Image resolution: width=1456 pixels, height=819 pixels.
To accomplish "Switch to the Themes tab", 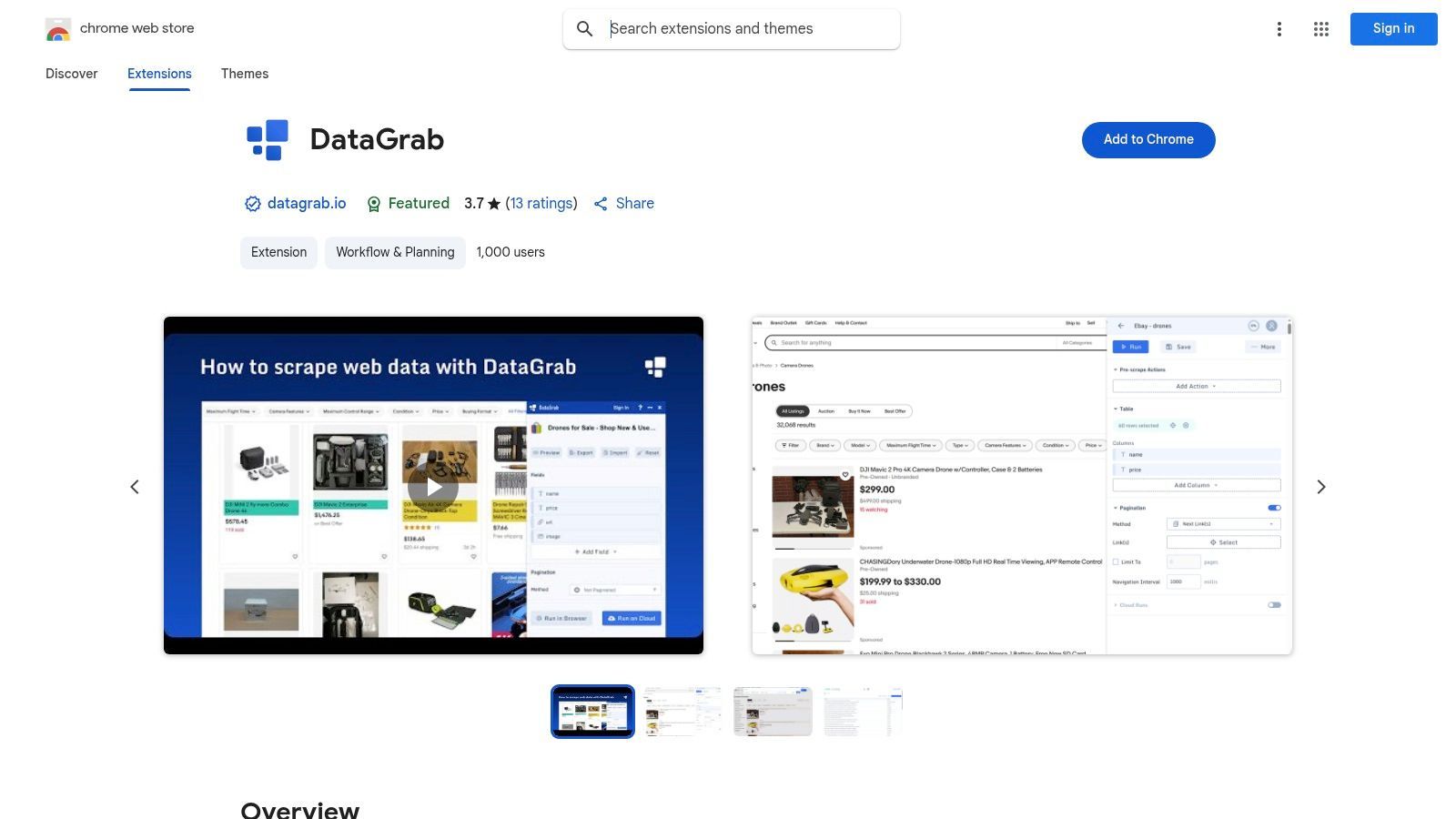I will (245, 74).
